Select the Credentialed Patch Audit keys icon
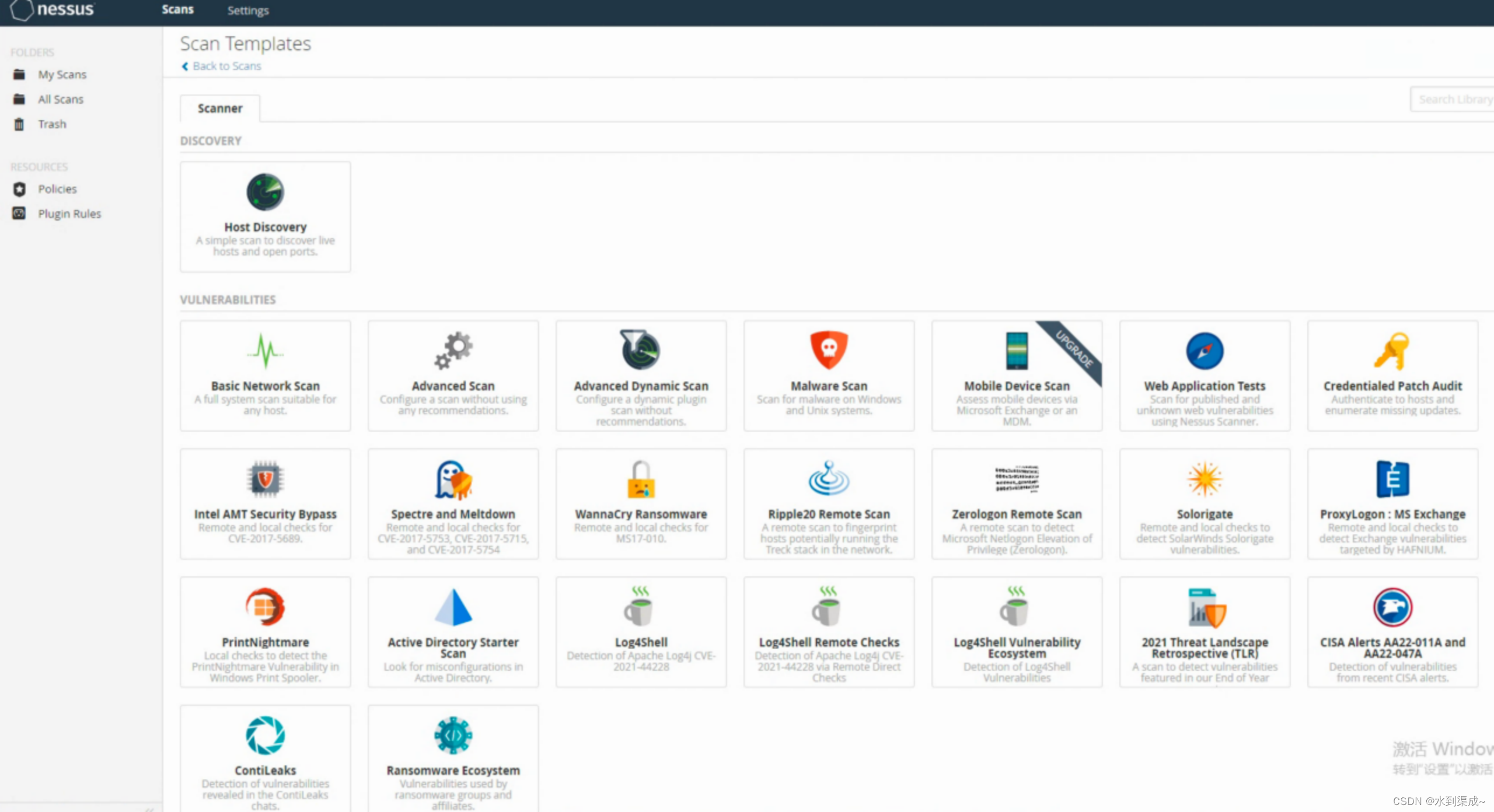Viewport: 1494px width, 812px height. pyautogui.click(x=1392, y=351)
